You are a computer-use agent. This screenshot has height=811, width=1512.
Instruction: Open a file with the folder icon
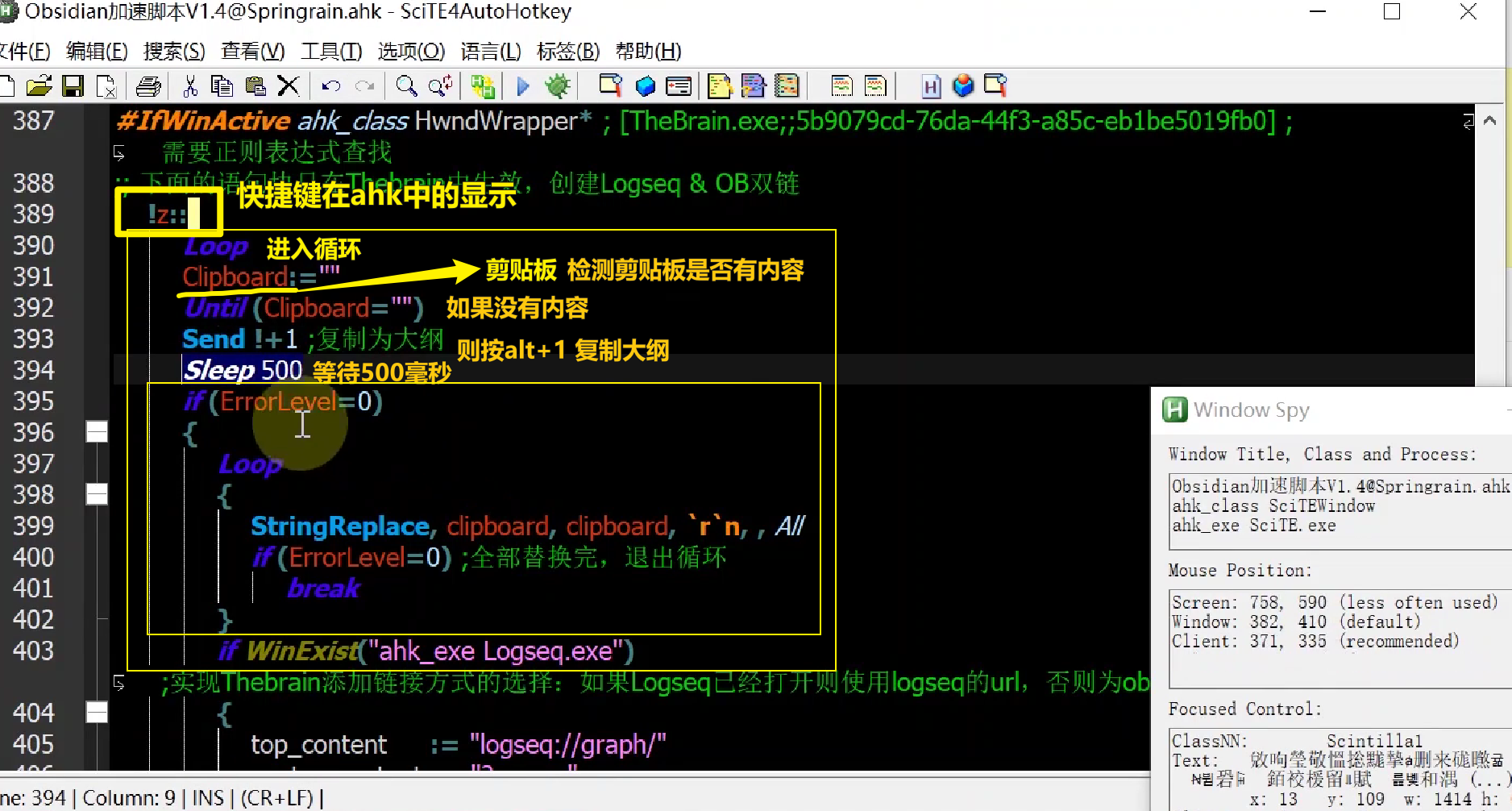[38, 85]
